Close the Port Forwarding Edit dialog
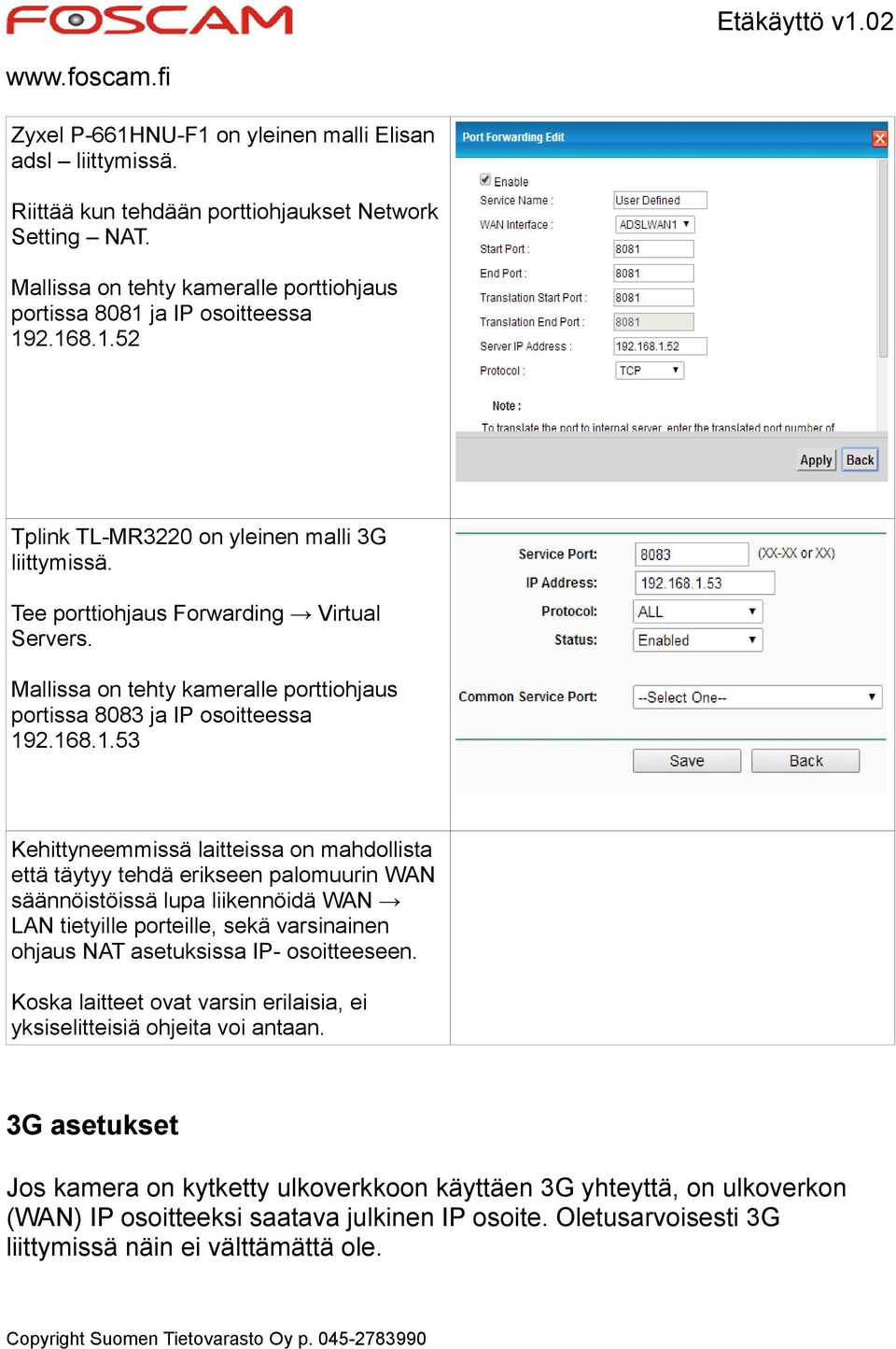The image size is (896, 1349). [879, 138]
